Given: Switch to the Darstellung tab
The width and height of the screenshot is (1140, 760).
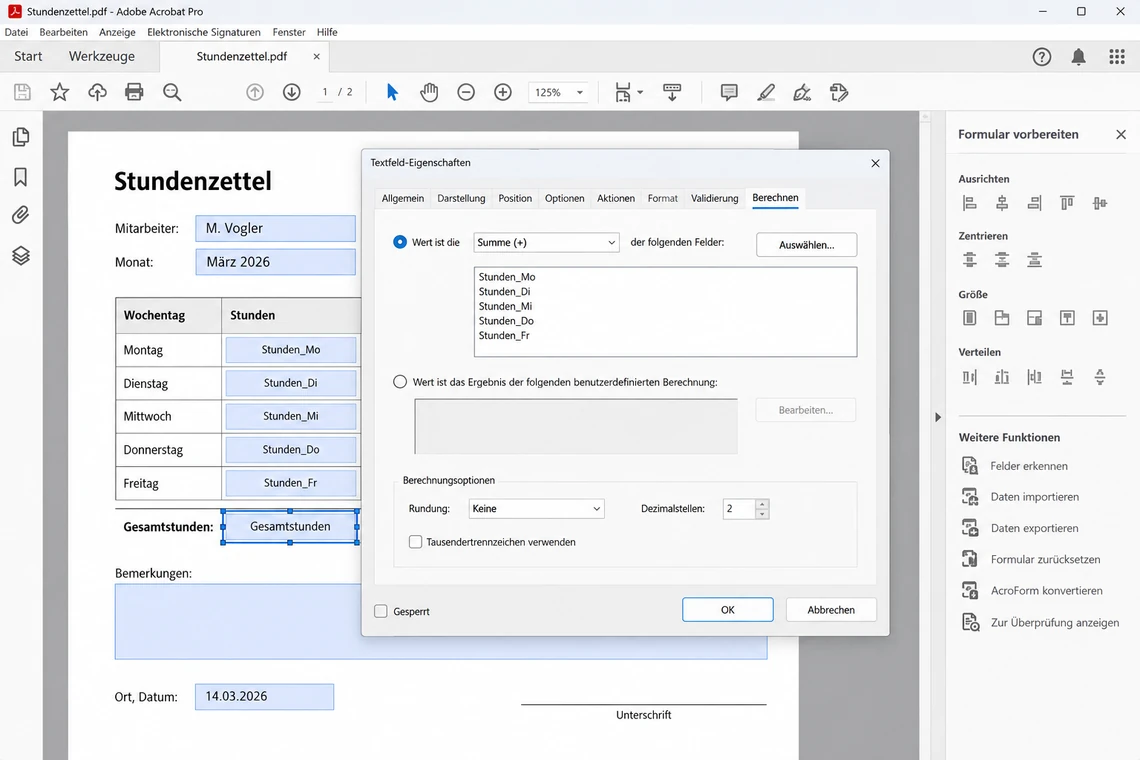Looking at the screenshot, I should click(x=461, y=198).
